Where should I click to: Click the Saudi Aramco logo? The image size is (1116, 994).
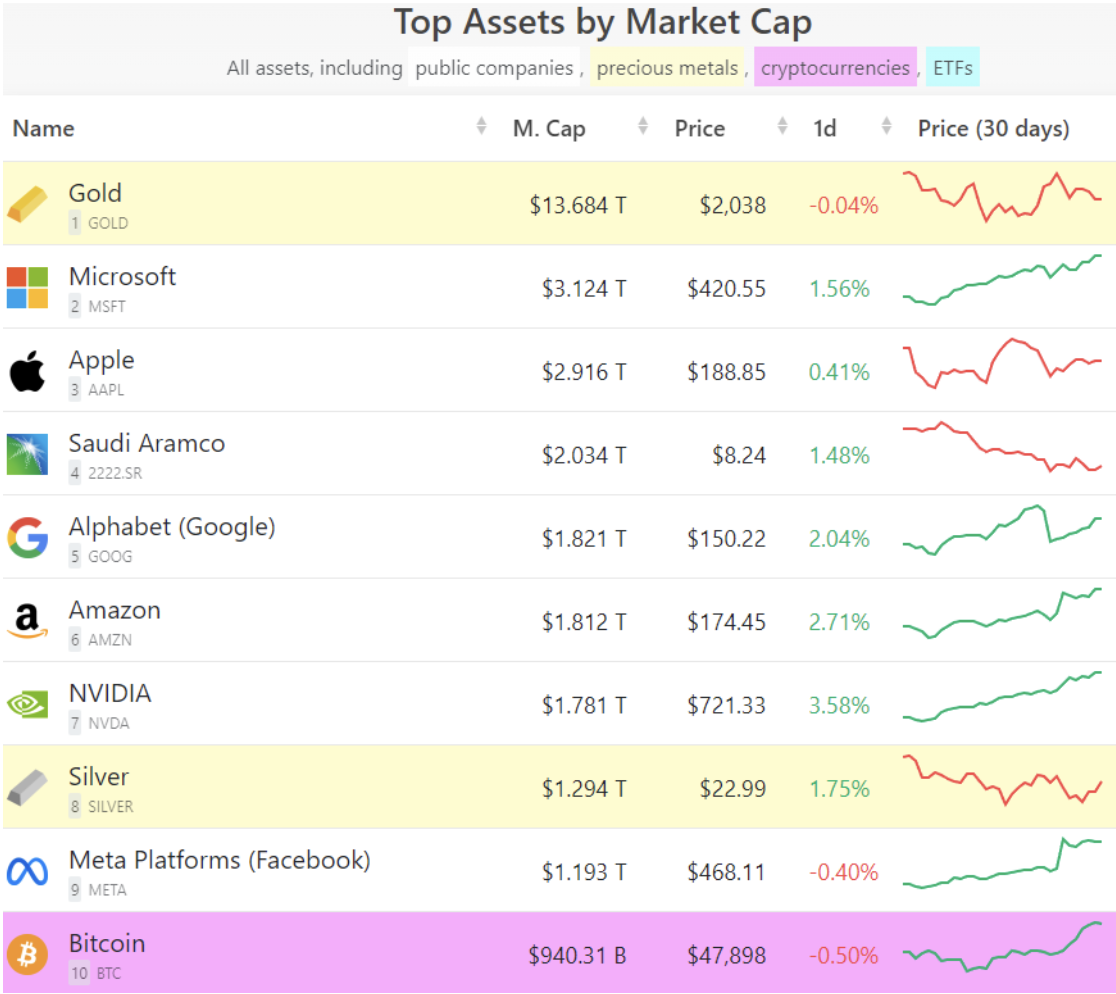[28, 454]
